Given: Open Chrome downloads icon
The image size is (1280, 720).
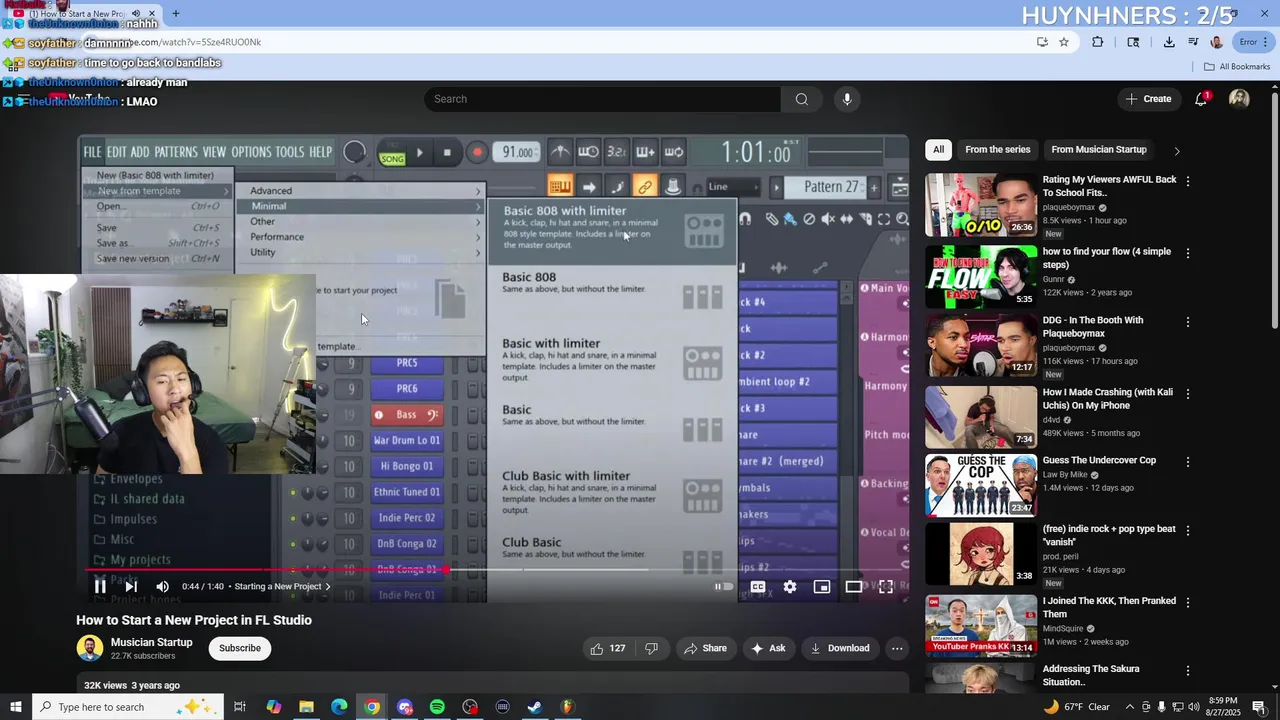Looking at the screenshot, I should [1169, 42].
